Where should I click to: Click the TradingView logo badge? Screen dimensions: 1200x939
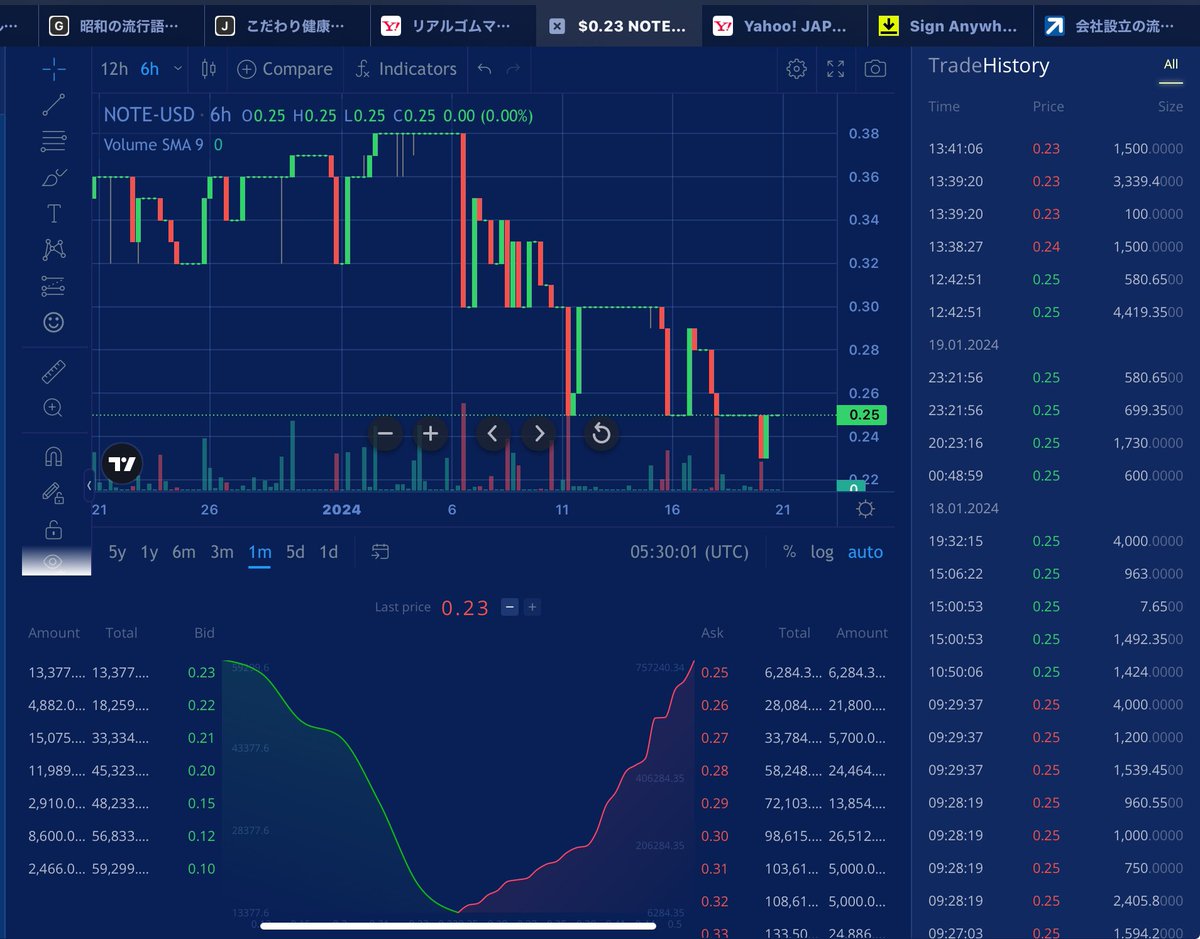[122, 464]
